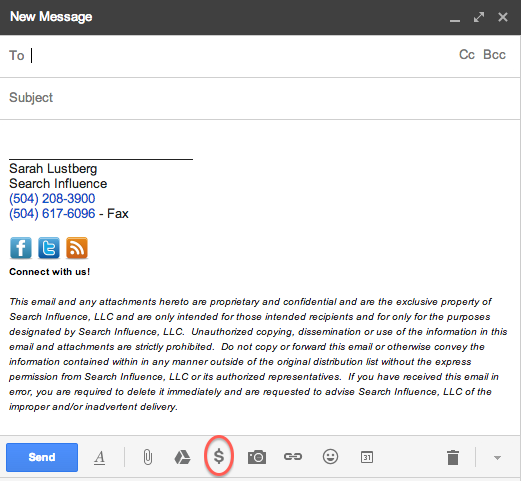The height and width of the screenshot is (481, 521).
Task: Add Cc recipients
Action: click(x=467, y=55)
